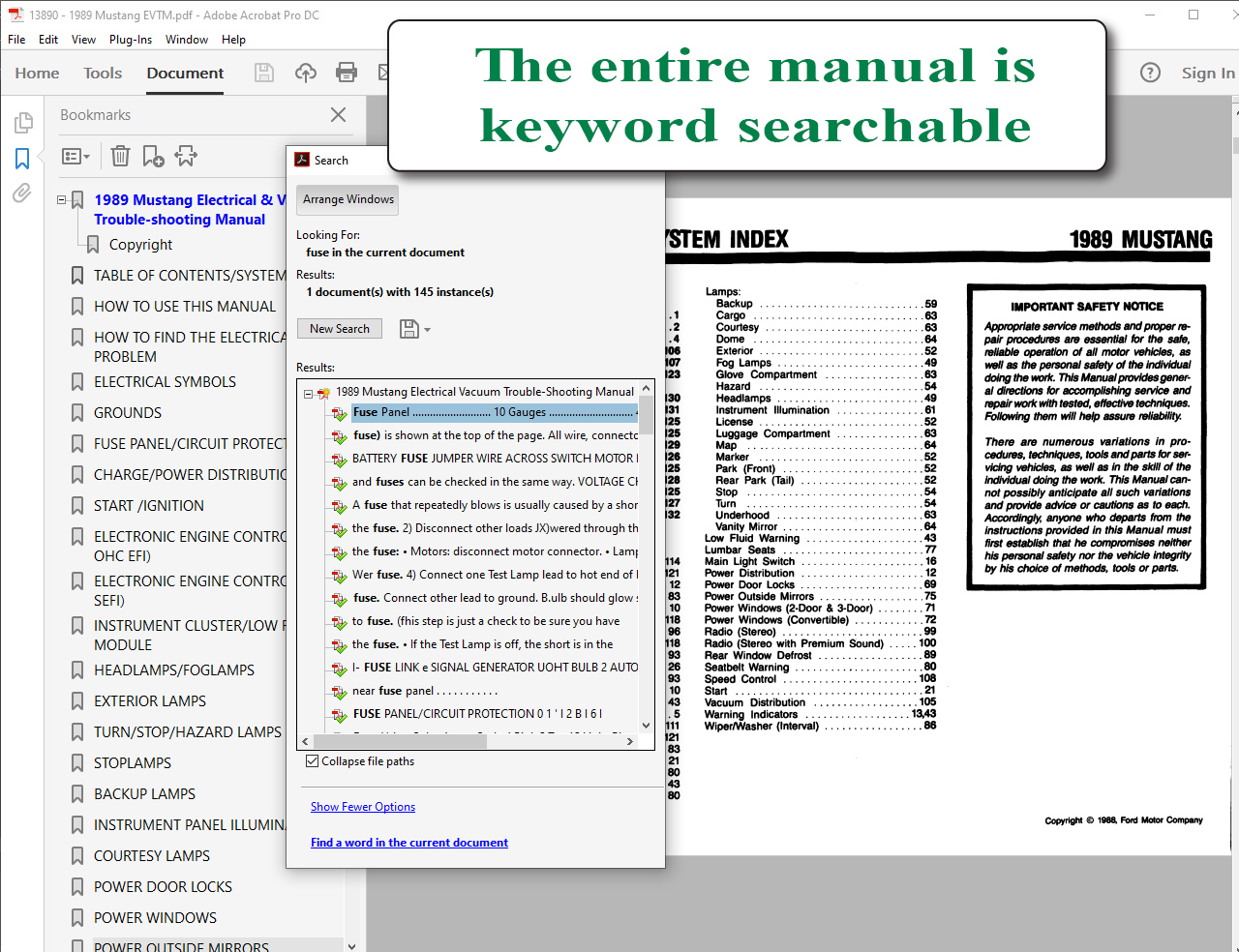
Task: Open the Copyright bookmark
Action: (140, 245)
